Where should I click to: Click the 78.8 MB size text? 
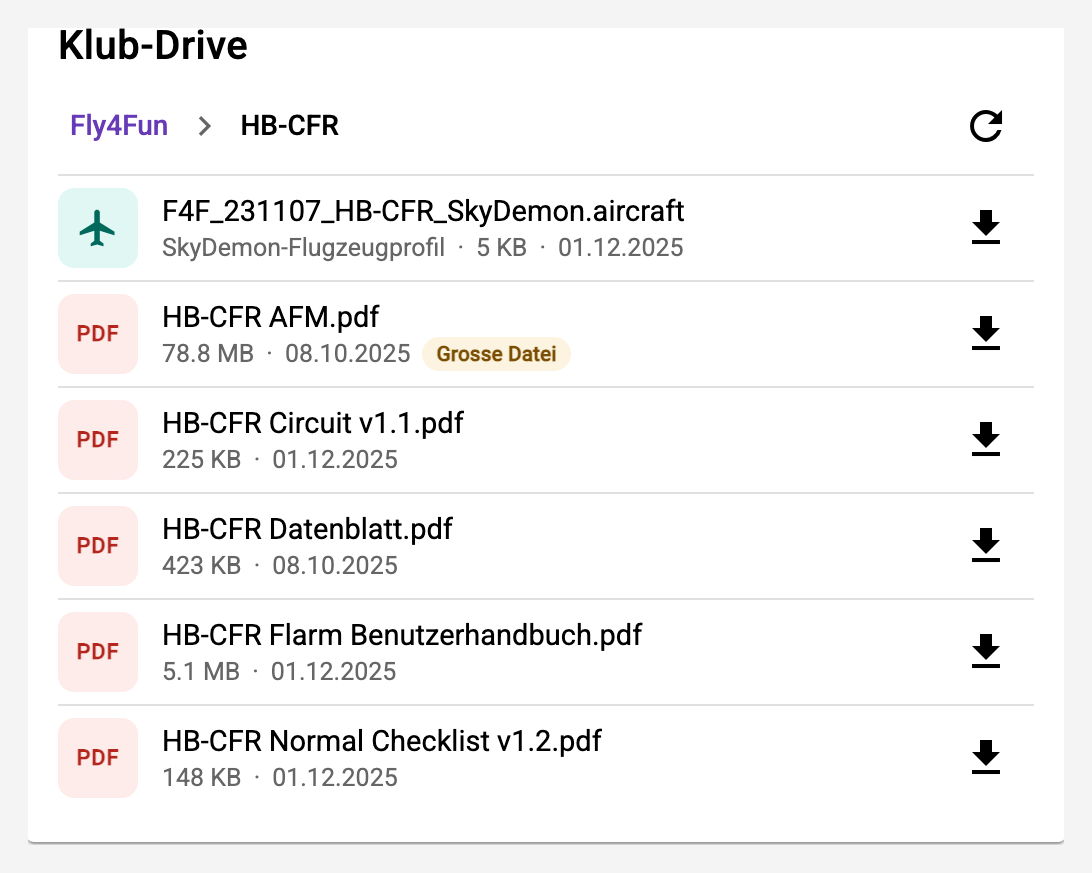pos(208,353)
